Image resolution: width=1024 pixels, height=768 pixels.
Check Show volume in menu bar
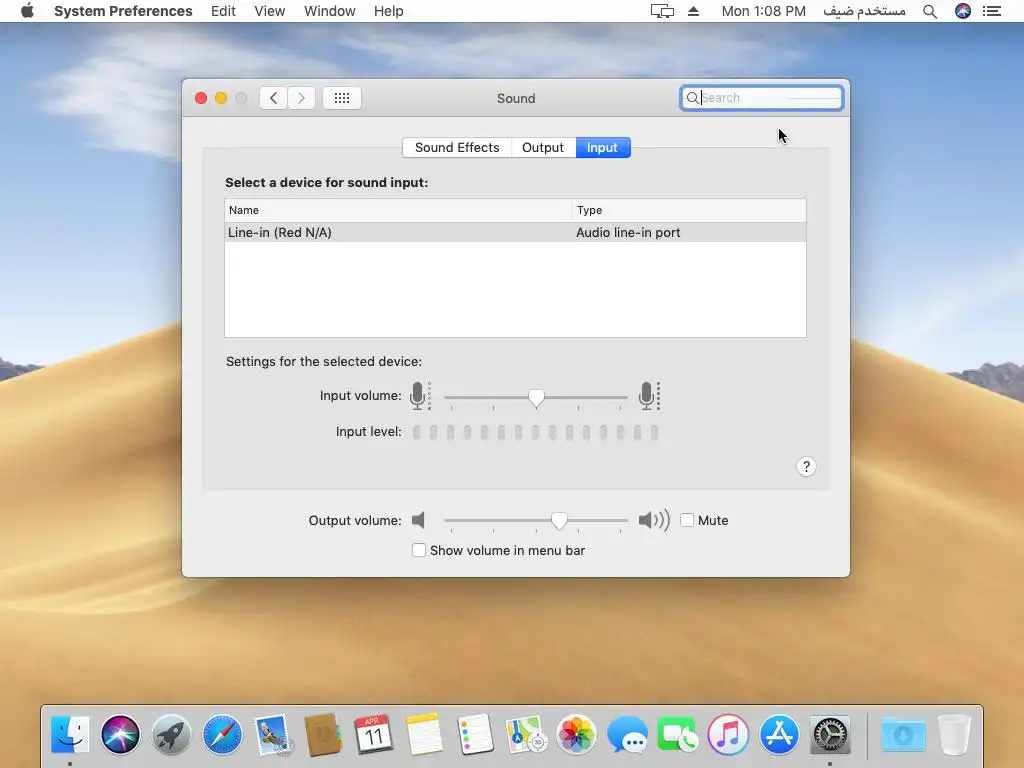[x=419, y=550]
